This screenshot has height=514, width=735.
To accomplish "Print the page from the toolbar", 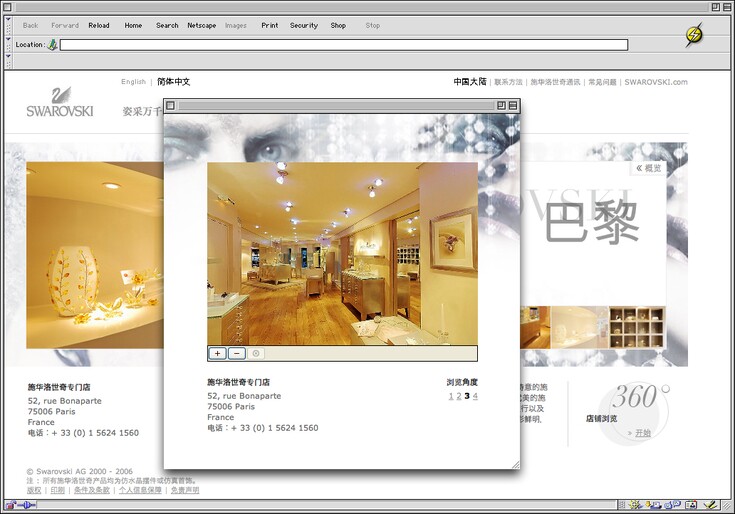I will coord(270,25).
